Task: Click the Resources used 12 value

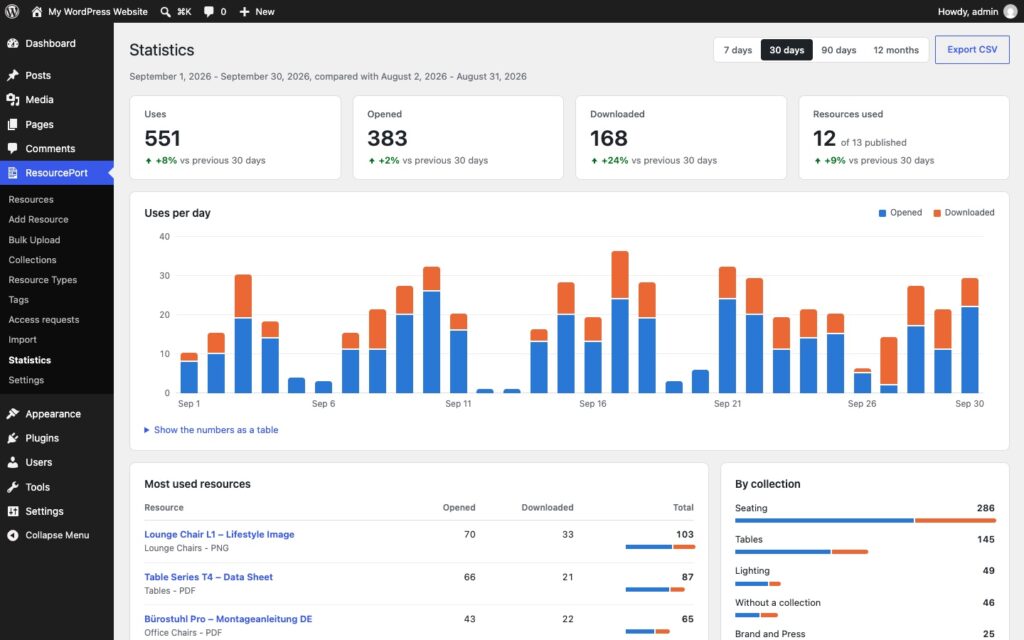Action: tap(824, 138)
